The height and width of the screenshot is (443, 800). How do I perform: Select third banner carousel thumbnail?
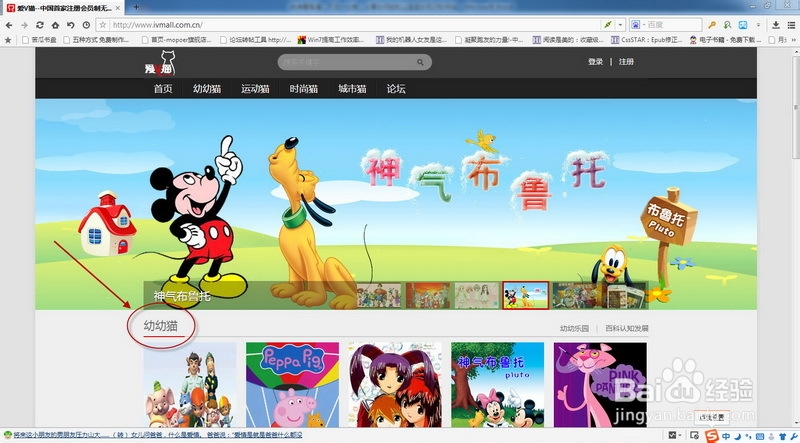[477, 296]
